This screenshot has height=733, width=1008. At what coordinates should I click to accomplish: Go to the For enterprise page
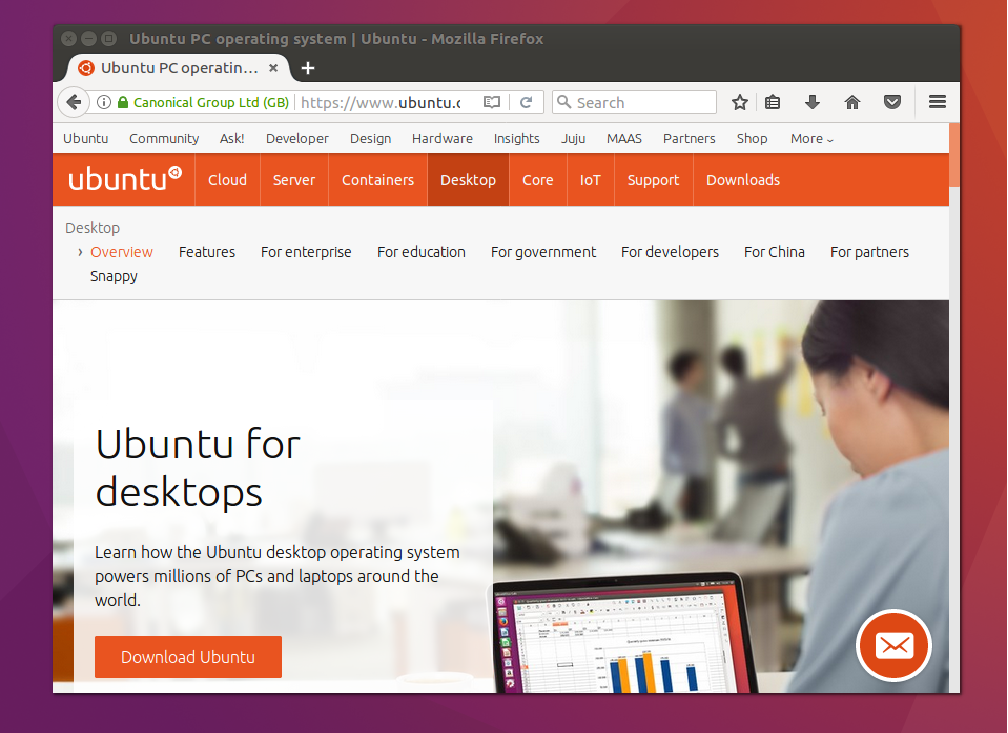(306, 252)
